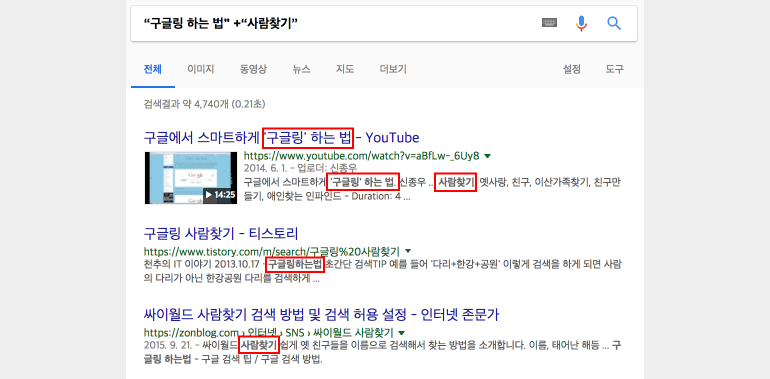Open the on-screen keyboard icon
The width and height of the screenshot is (770, 379).
pos(549,23)
